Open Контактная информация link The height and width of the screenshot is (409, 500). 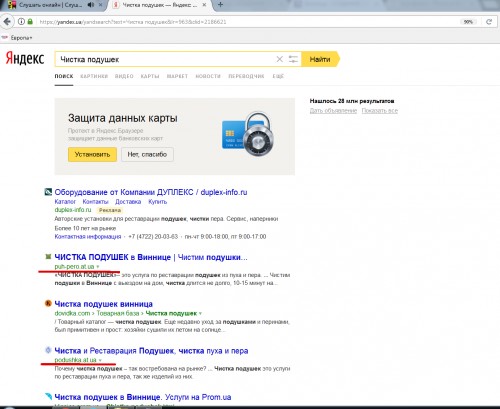[x=88, y=236]
